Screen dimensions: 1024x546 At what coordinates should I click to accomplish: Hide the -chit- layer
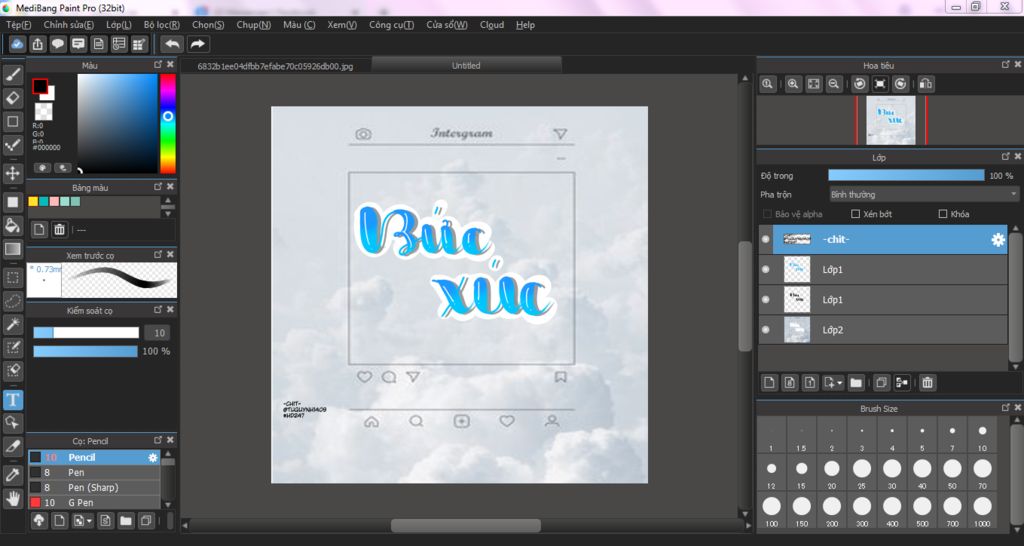point(765,239)
